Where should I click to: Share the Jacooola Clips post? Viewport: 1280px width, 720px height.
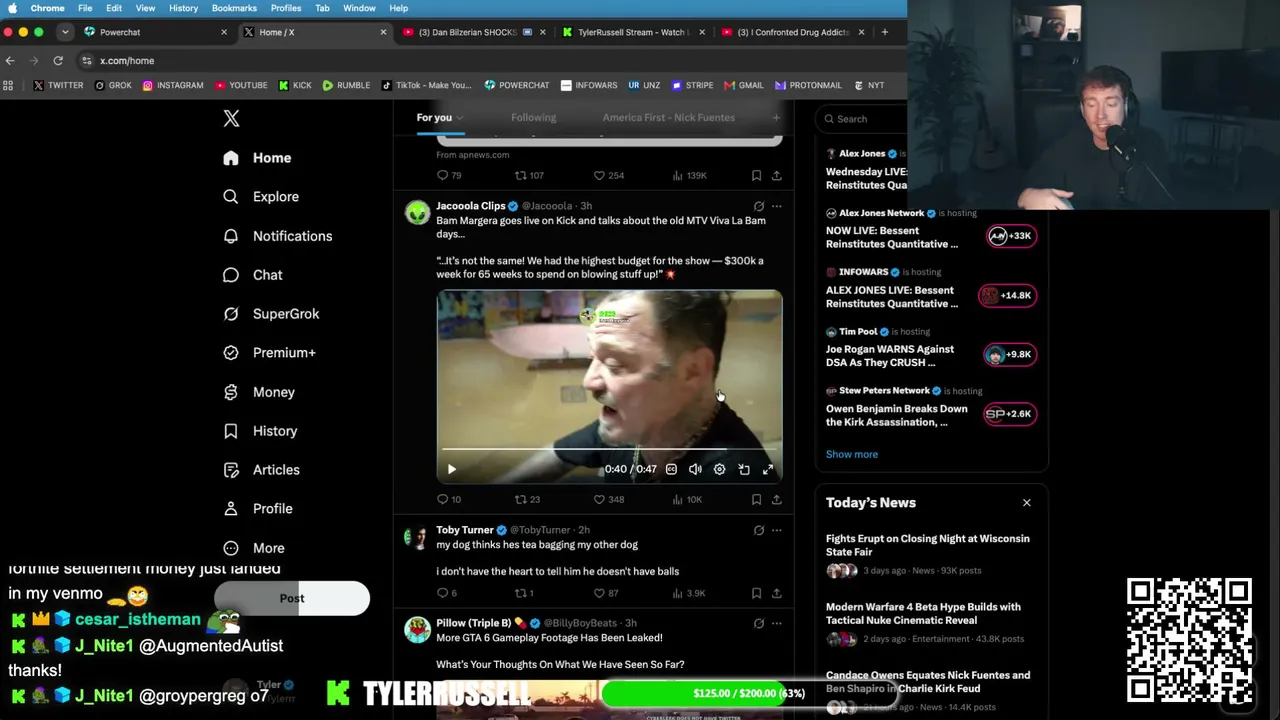776,499
